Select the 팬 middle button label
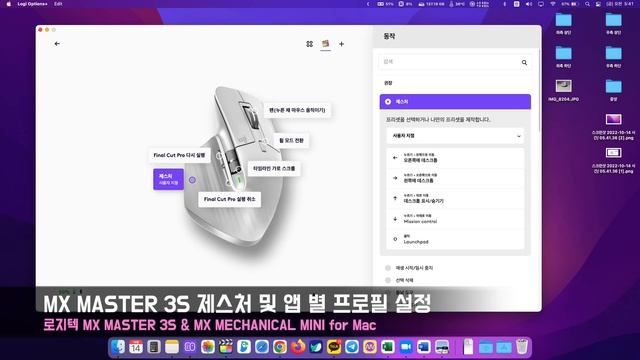The height and width of the screenshot is (360, 640). coord(297,110)
